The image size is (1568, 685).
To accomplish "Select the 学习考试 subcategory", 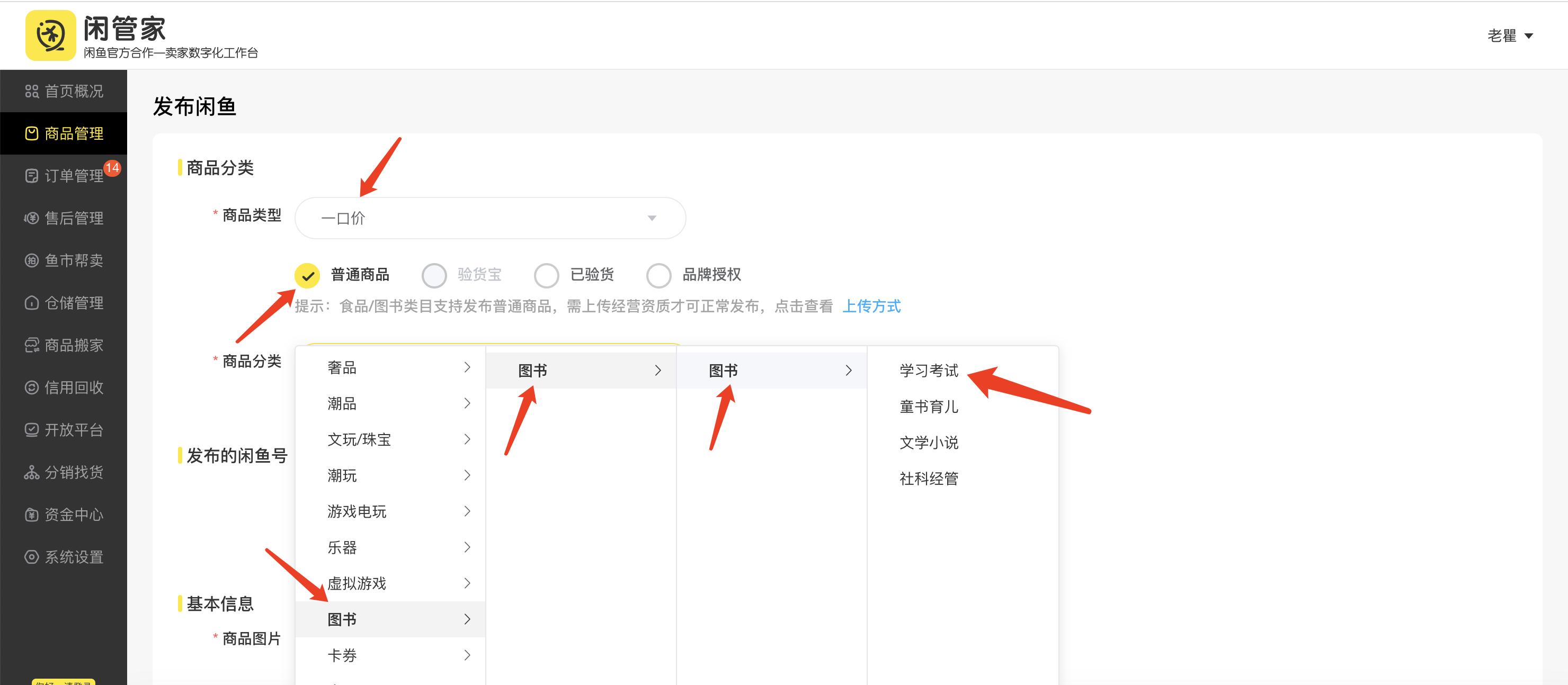I will point(928,371).
